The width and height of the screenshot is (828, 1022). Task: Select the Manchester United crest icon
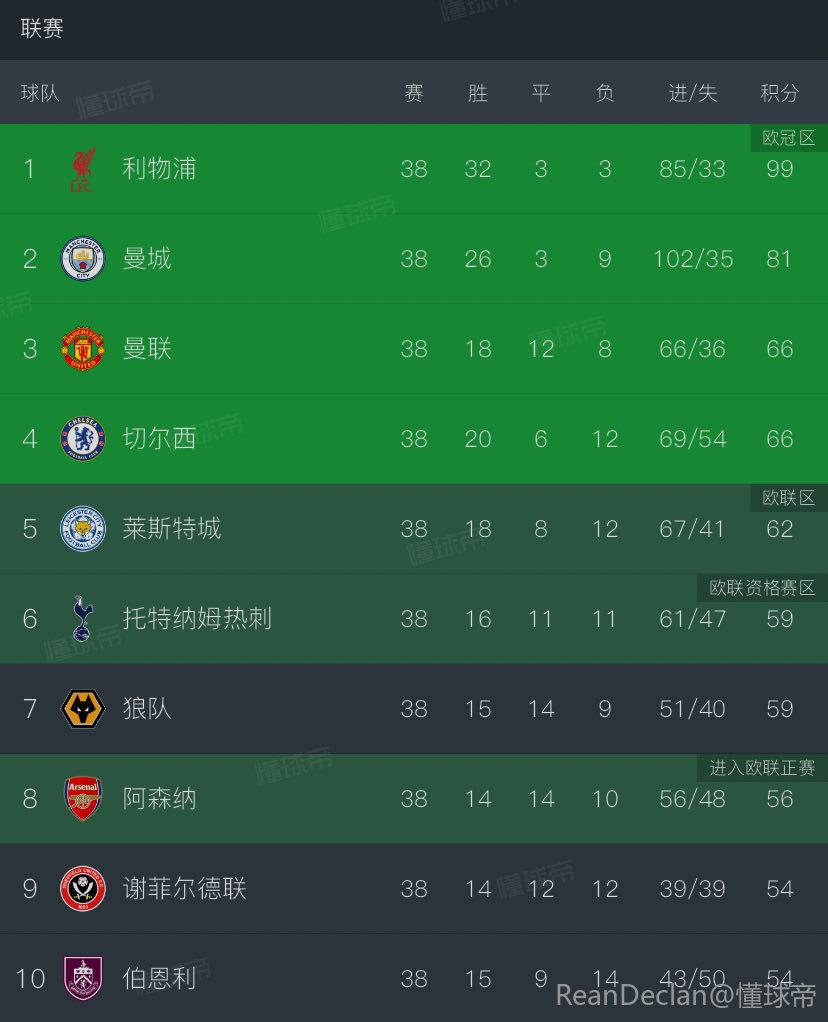[83, 349]
